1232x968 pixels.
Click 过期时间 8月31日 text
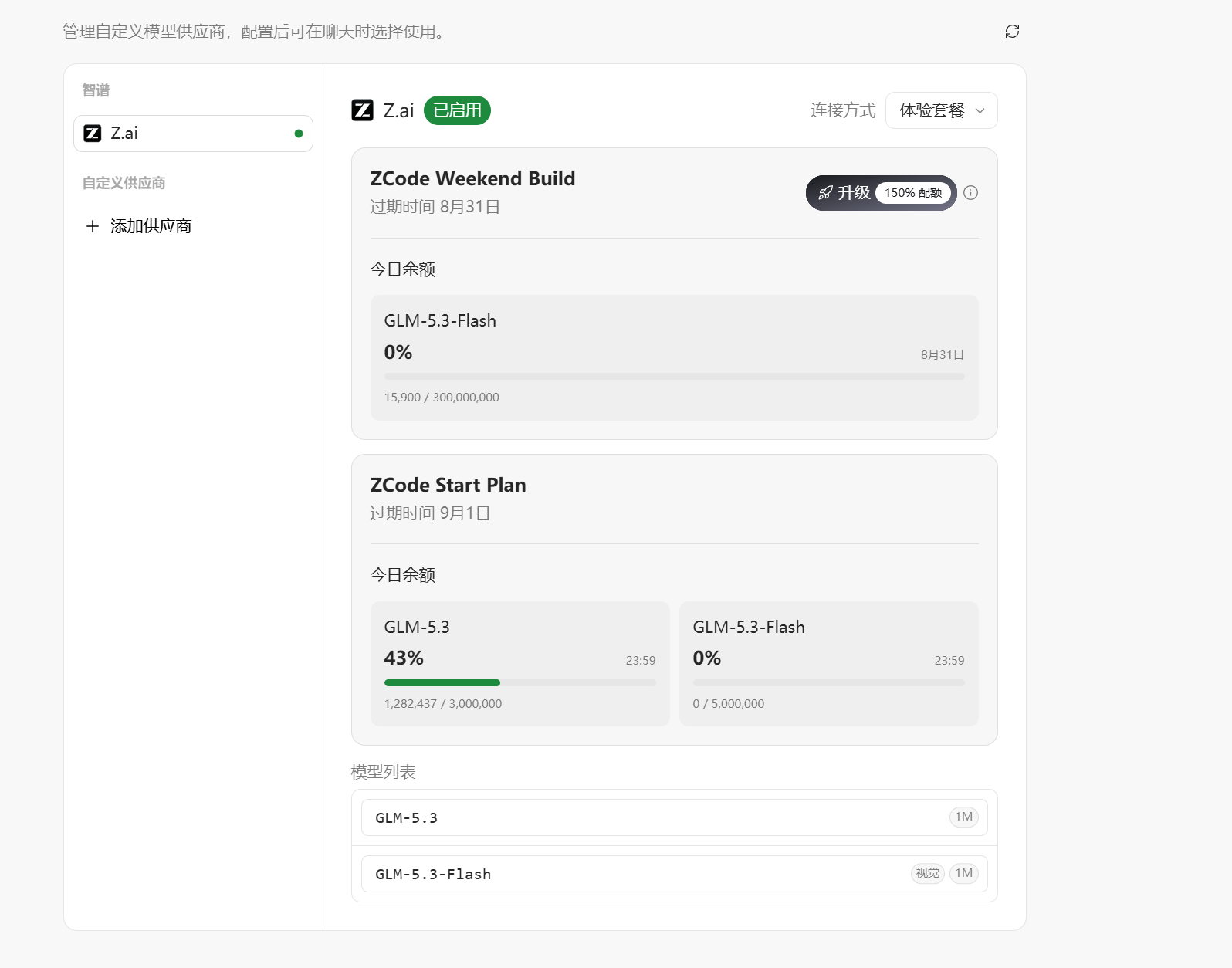(435, 207)
